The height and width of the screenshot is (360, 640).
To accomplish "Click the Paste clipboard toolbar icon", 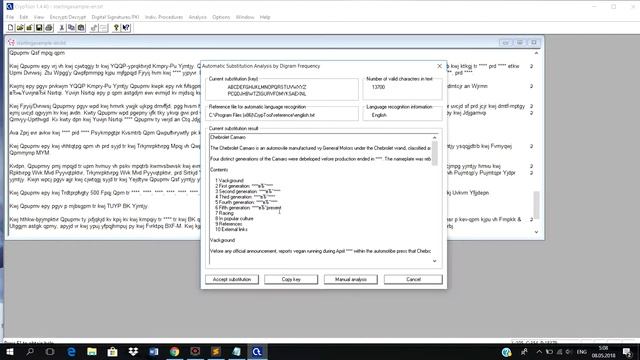I will [x=81, y=28].
